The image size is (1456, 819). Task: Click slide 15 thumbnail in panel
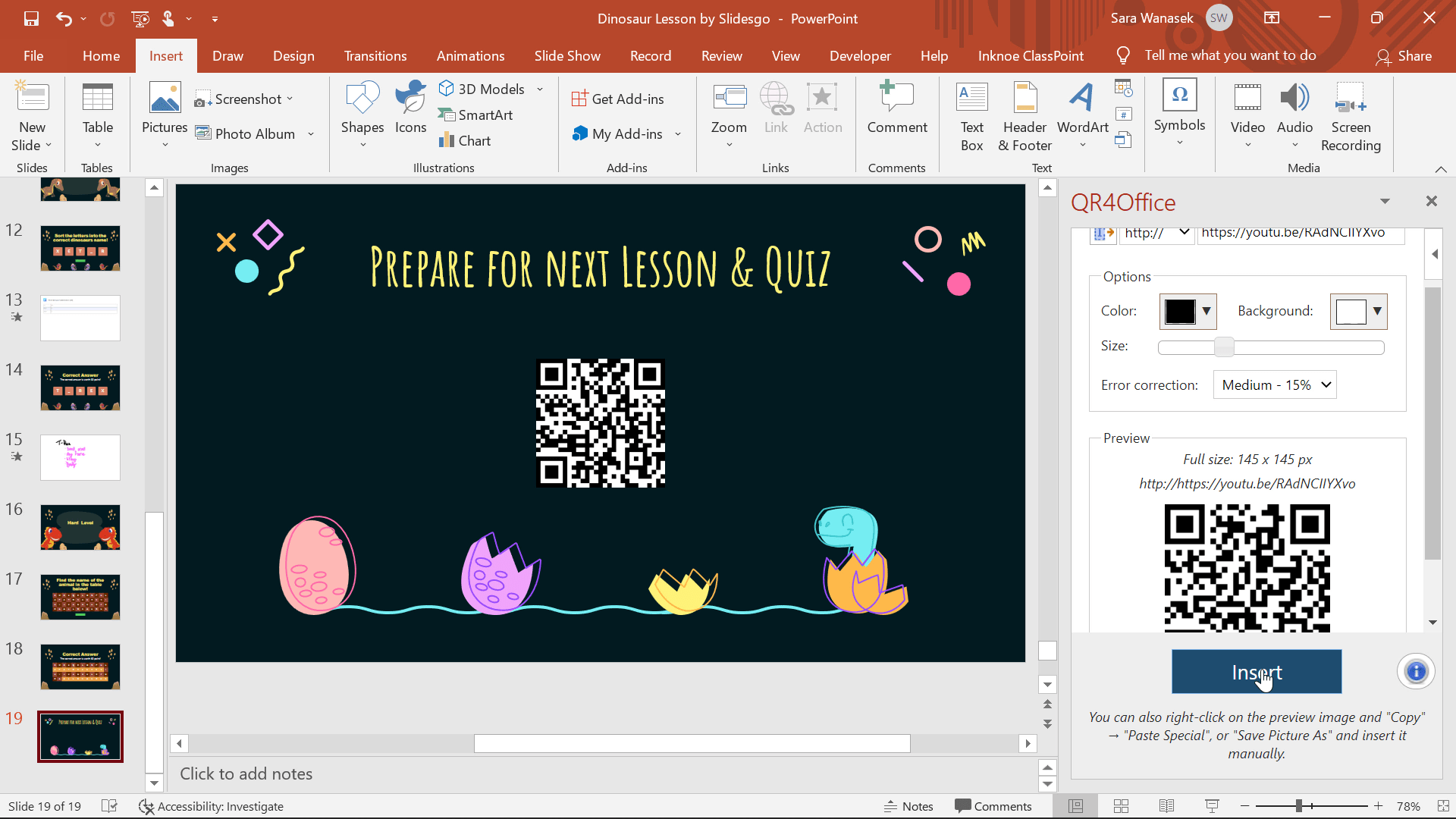point(80,457)
